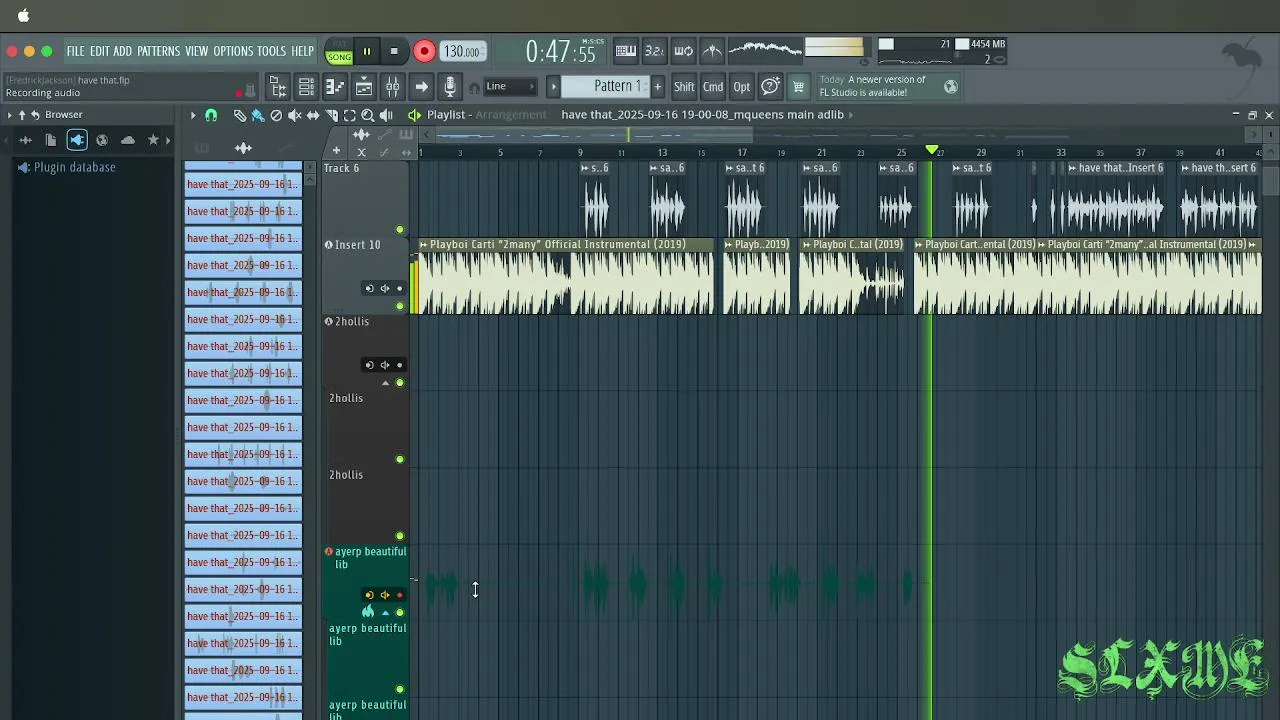Open the VIEW menu

click(x=196, y=51)
